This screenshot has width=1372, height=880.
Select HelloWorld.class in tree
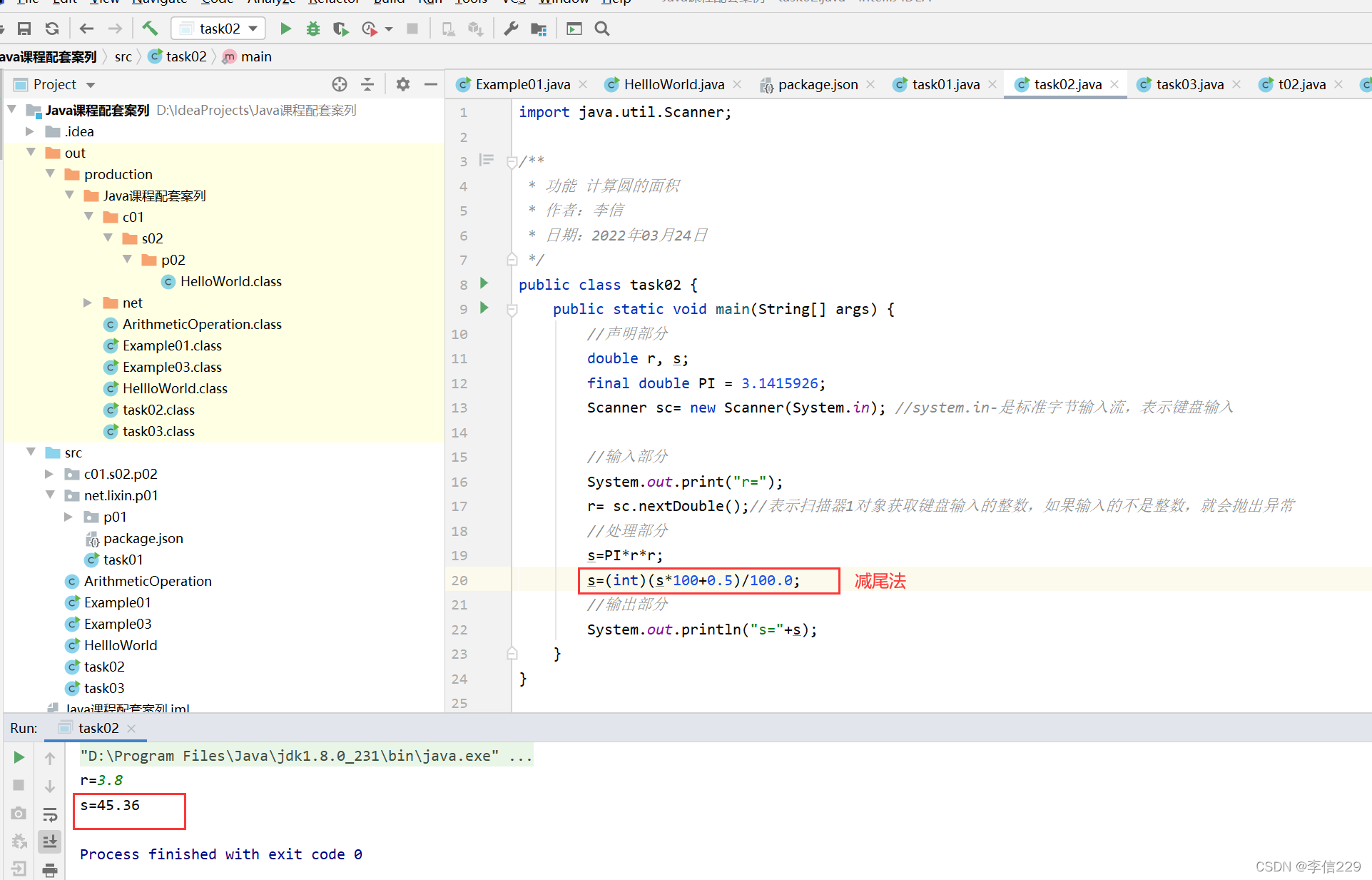[x=230, y=281]
